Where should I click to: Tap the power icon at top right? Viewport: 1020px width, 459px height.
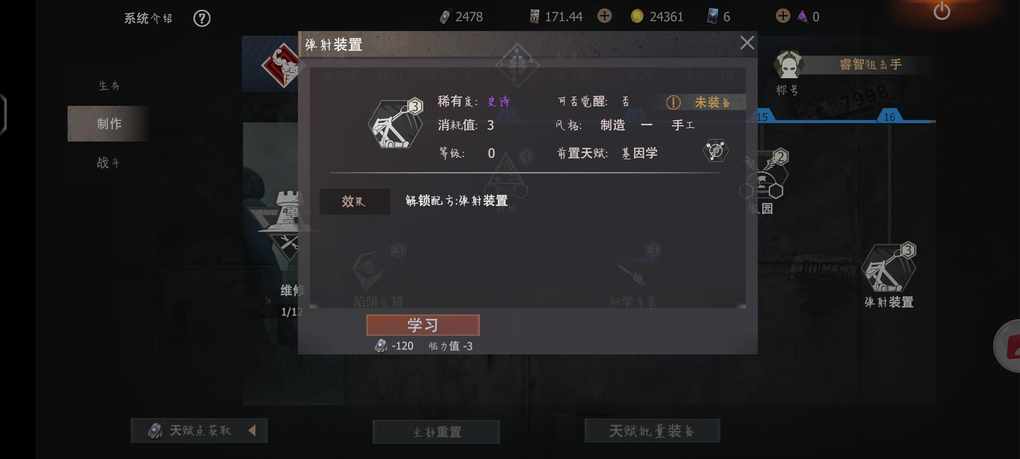pos(941,10)
